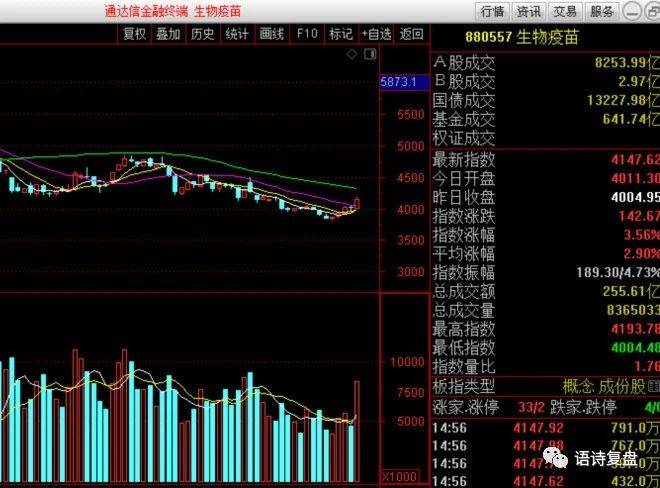Click the latest red candlestick on chart
The height and width of the screenshot is (488, 660).
357,203
